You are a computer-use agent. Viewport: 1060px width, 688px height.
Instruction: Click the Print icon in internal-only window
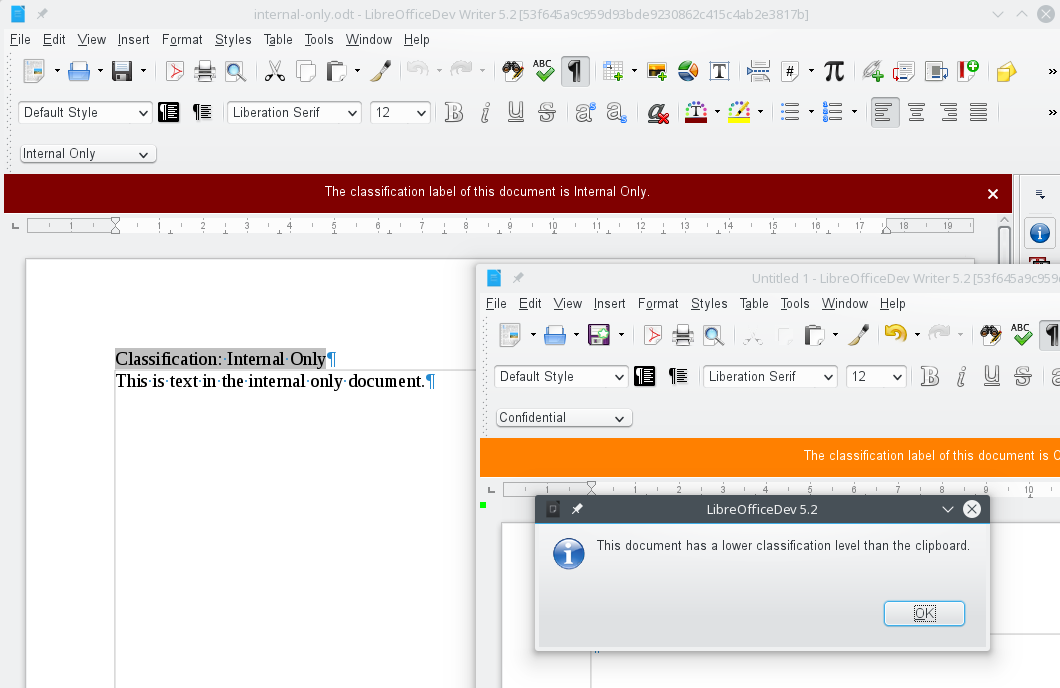point(204,71)
